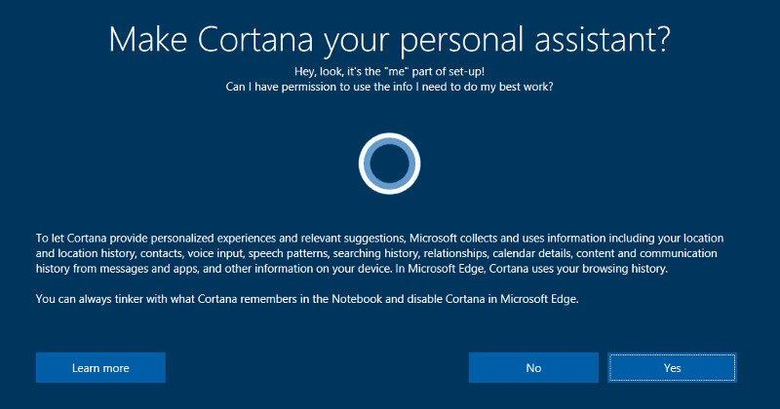The image size is (780, 409).
Task: Click the 'You can always tinker' sentence
Action: (307, 299)
